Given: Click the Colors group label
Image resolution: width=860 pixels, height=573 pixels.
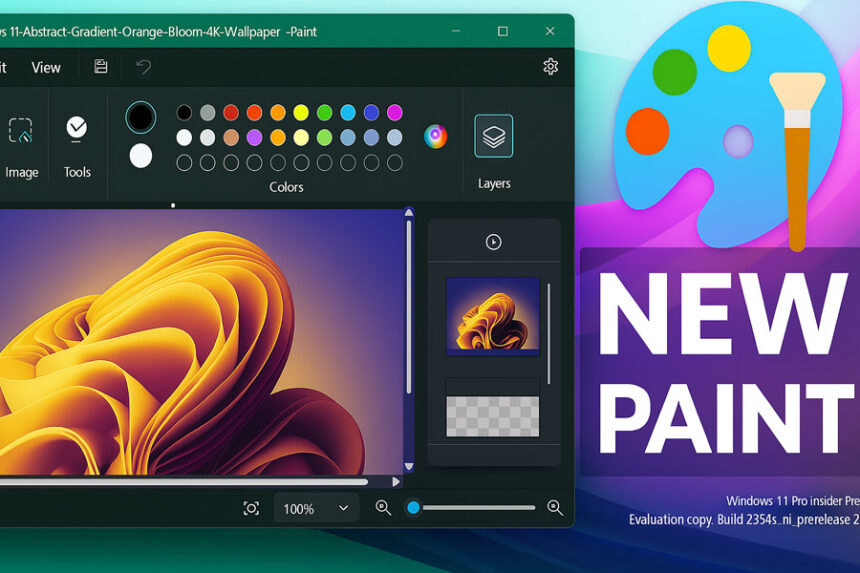Looking at the screenshot, I should [286, 187].
